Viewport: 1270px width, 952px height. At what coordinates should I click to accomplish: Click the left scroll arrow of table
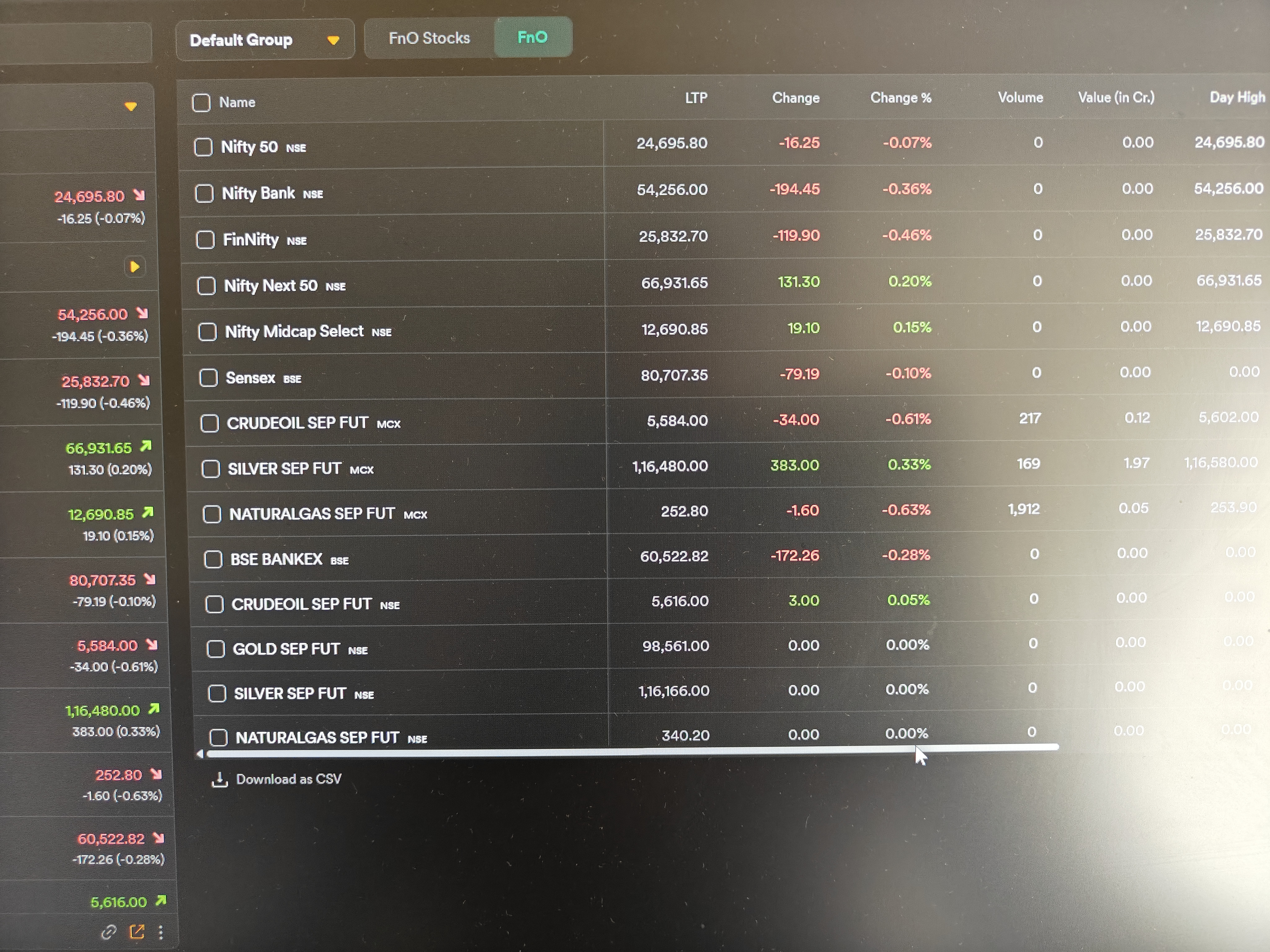point(199,754)
